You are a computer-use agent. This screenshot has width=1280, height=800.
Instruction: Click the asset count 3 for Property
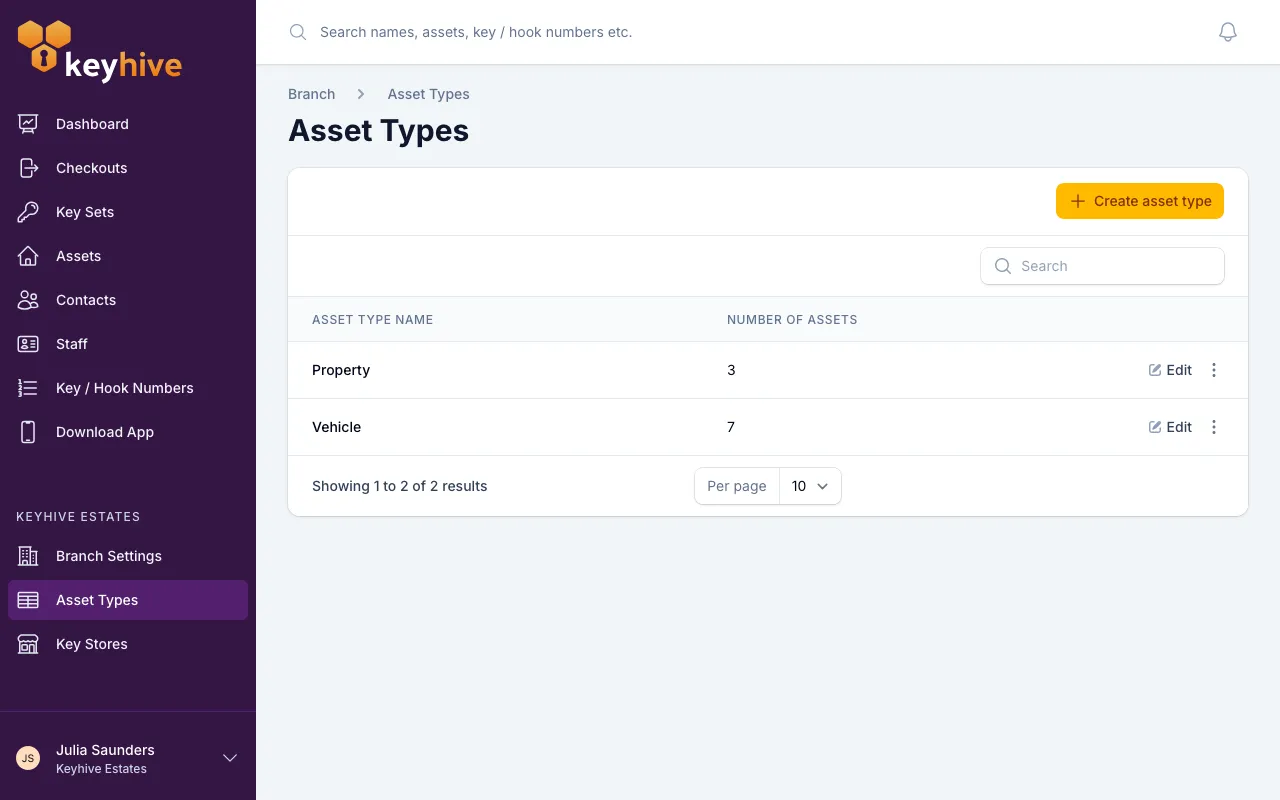pos(731,370)
